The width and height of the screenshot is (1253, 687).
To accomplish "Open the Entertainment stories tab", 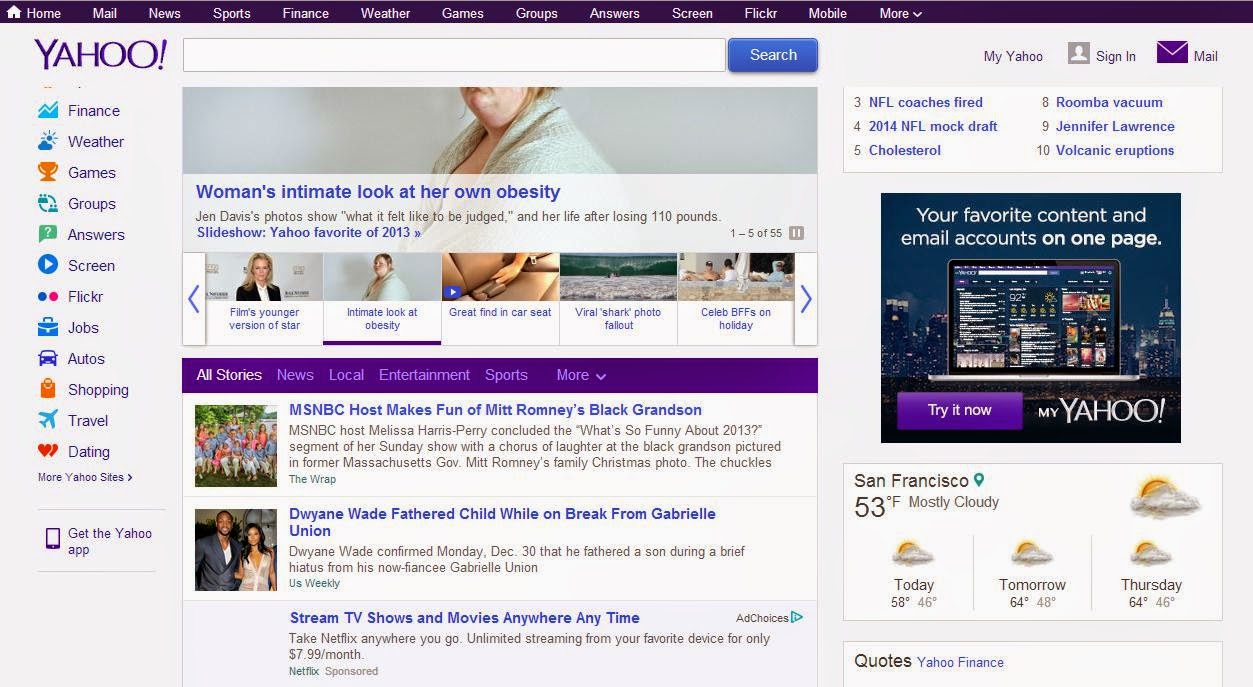I will point(424,375).
